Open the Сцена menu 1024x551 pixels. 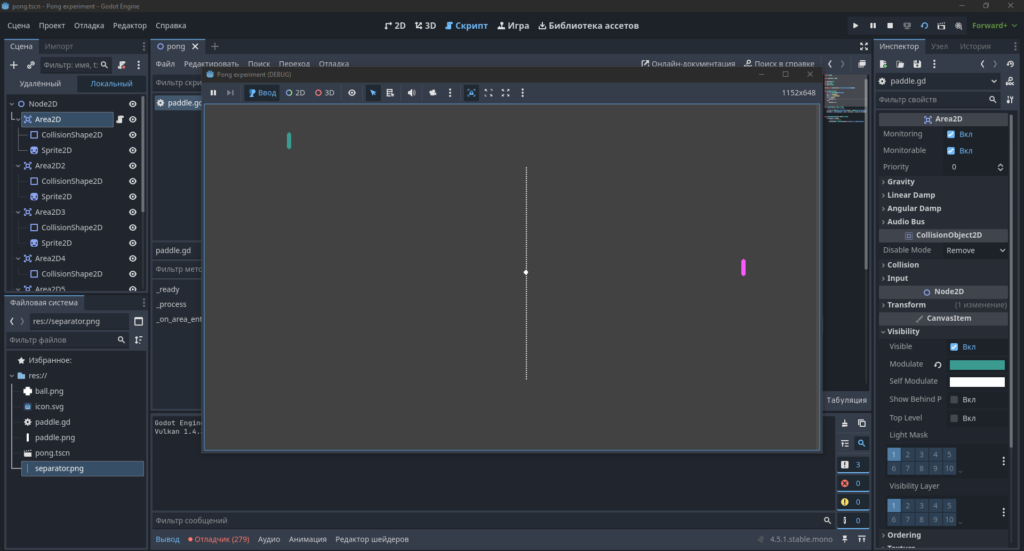click(x=18, y=25)
